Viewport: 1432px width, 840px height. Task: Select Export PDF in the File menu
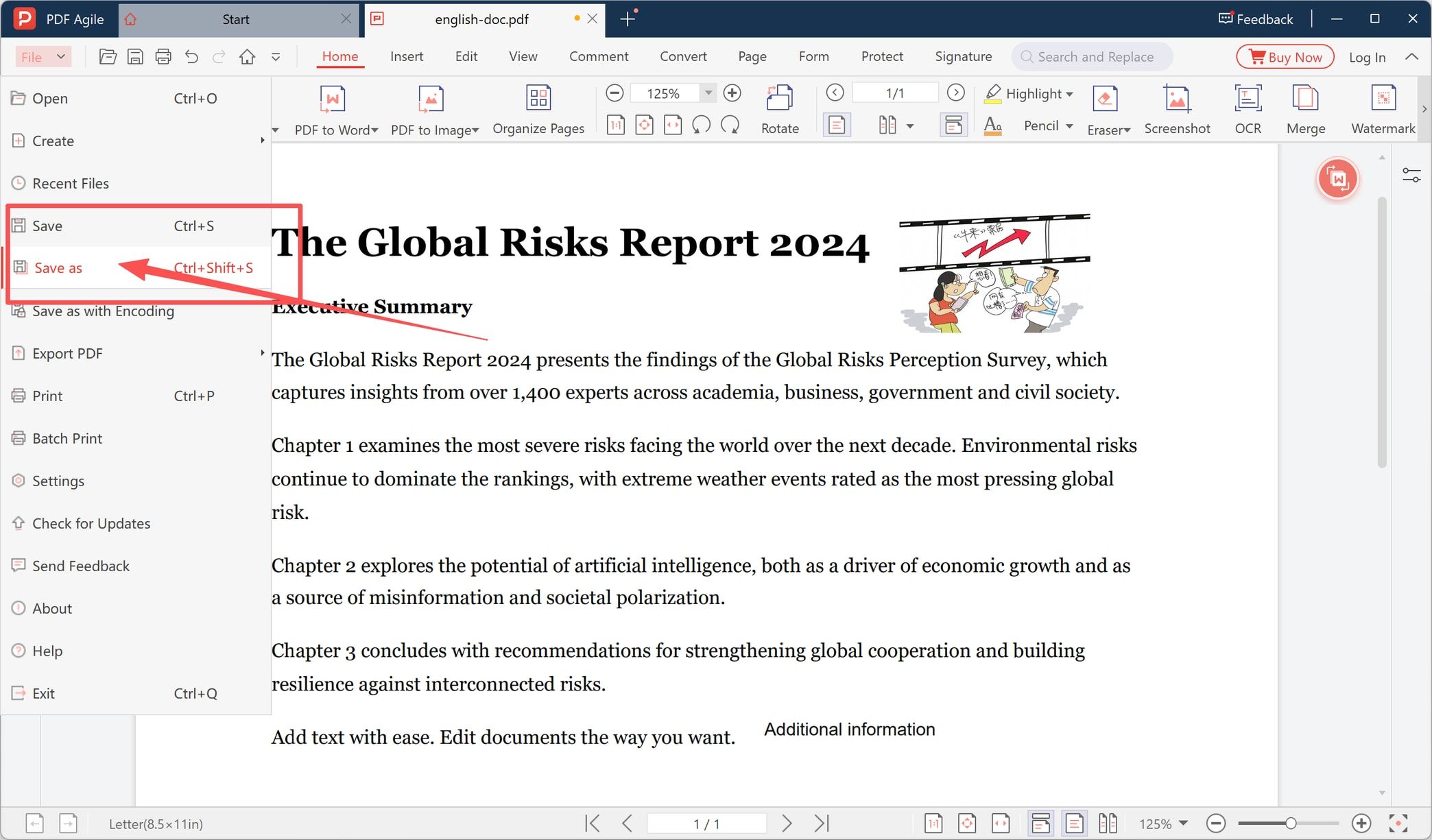click(x=137, y=353)
